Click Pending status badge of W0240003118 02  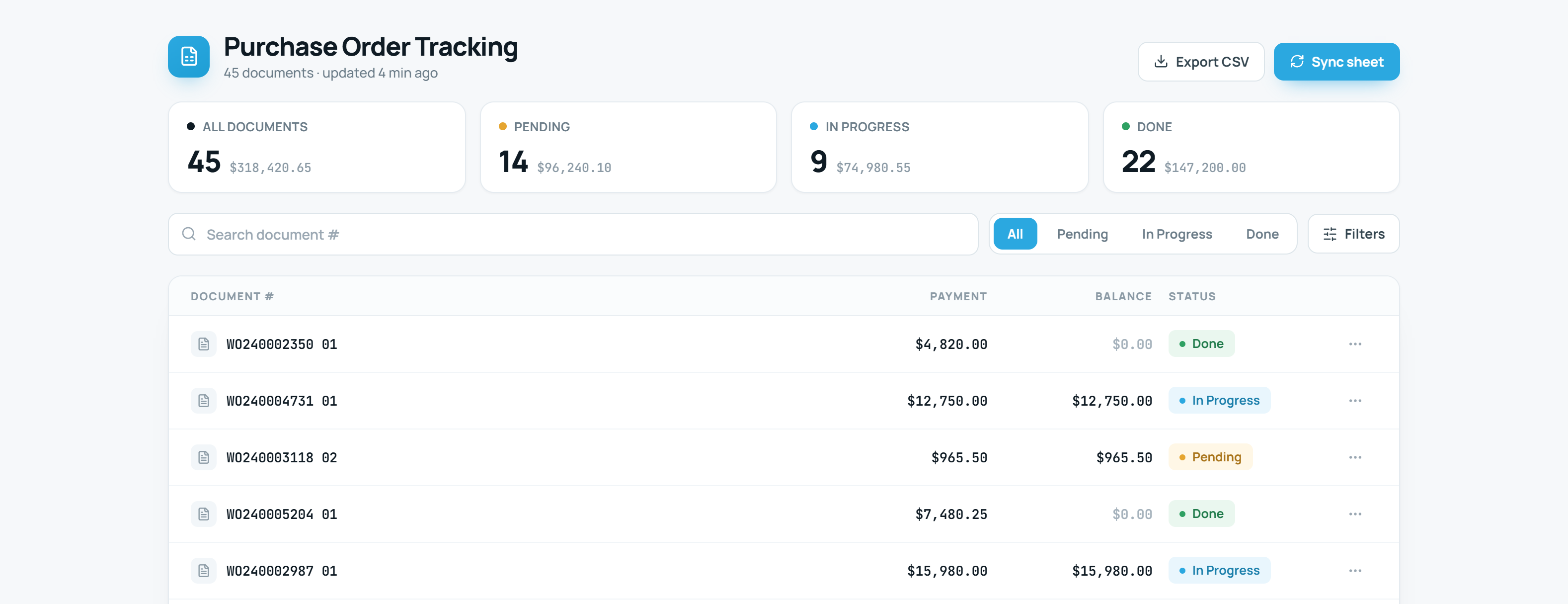[1210, 457]
